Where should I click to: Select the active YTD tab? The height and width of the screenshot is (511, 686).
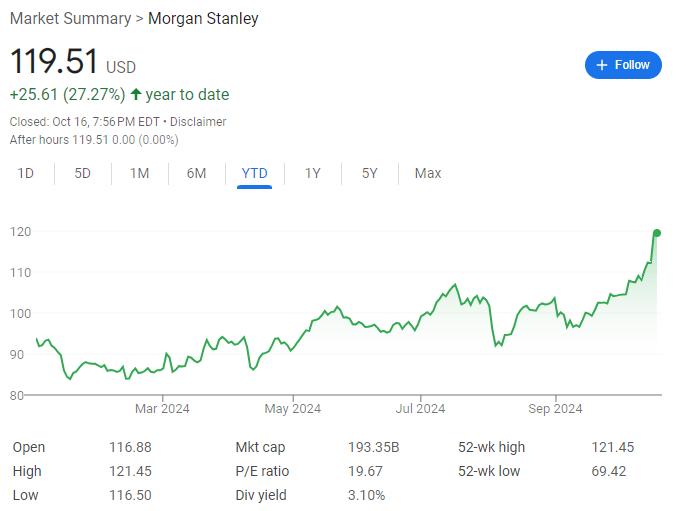(255, 174)
